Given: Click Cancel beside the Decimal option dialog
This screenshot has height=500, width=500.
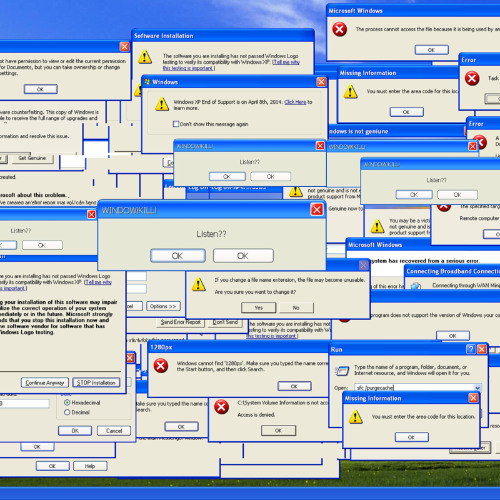Looking at the screenshot, I should pos(114,431).
